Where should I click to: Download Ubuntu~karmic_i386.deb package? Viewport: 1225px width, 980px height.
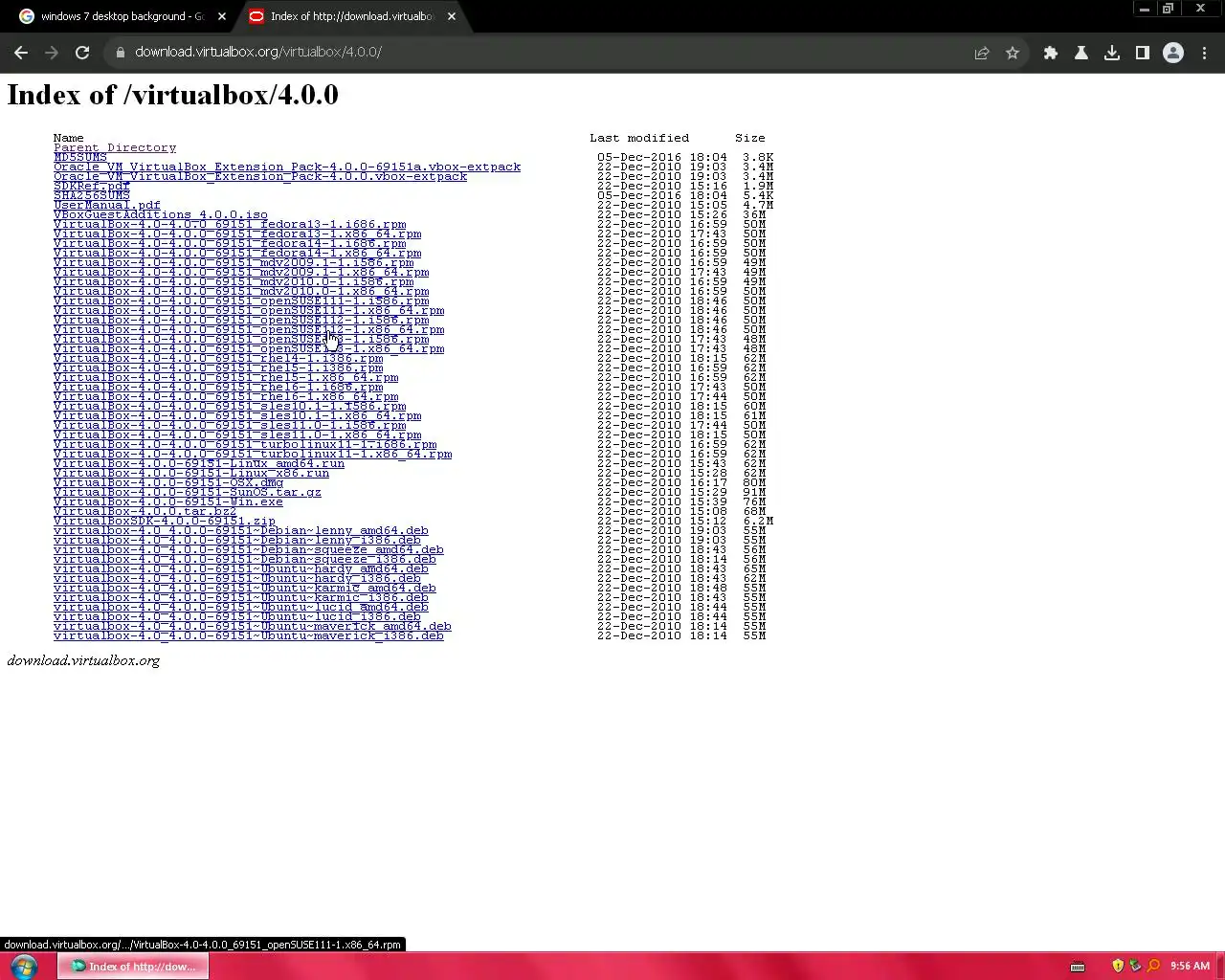[241, 597]
